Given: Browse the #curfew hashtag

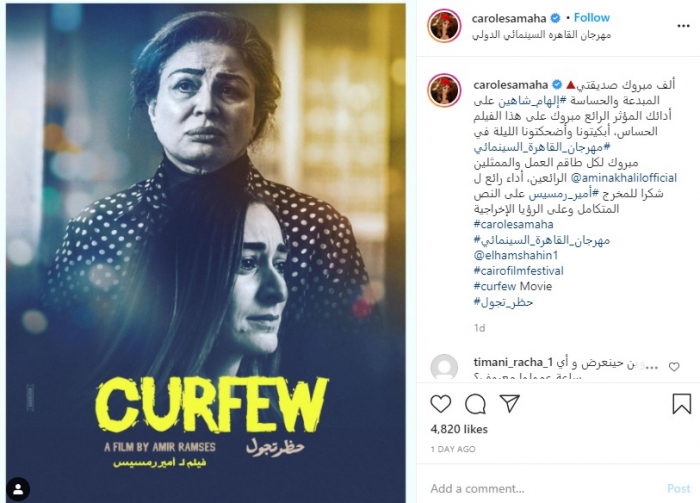Looking at the screenshot, I should [x=495, y=286].
